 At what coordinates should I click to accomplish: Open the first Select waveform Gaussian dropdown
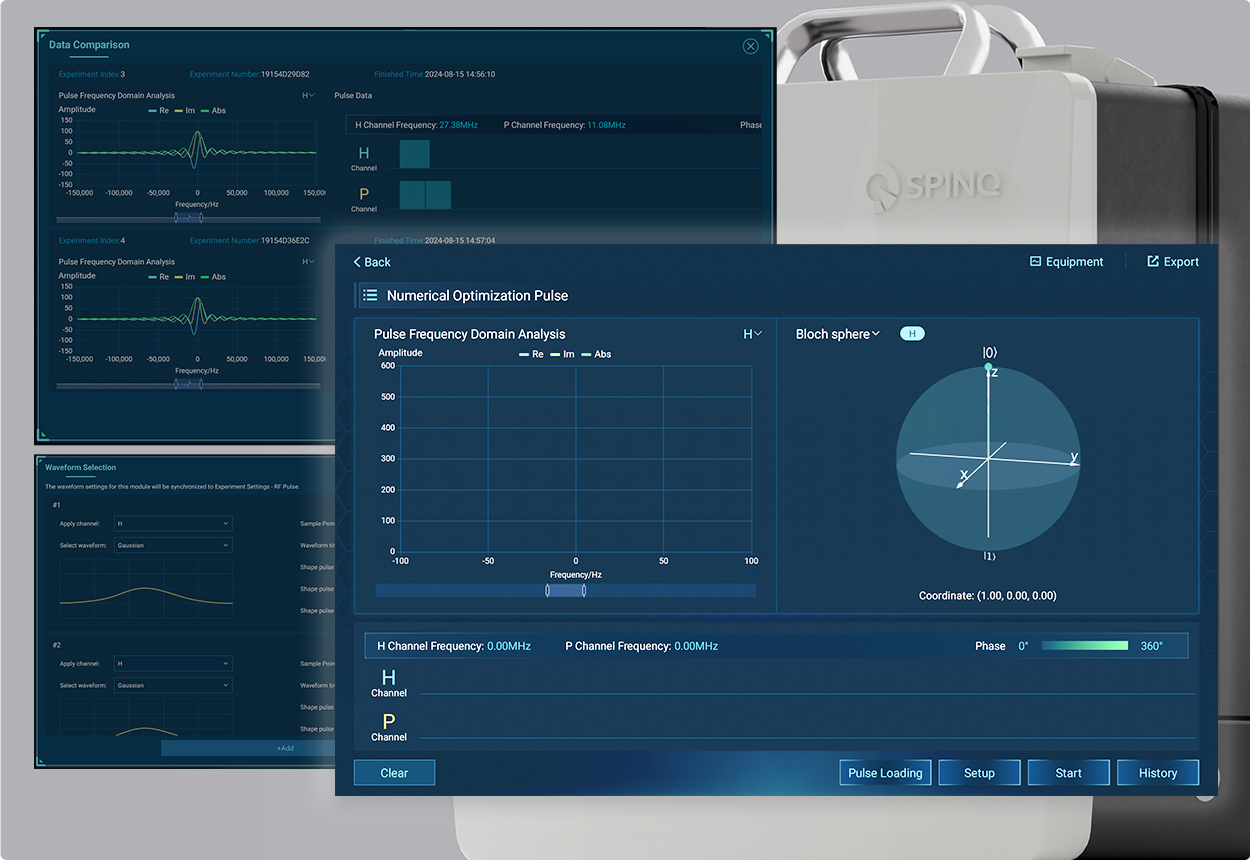click(x=173, y=545)
